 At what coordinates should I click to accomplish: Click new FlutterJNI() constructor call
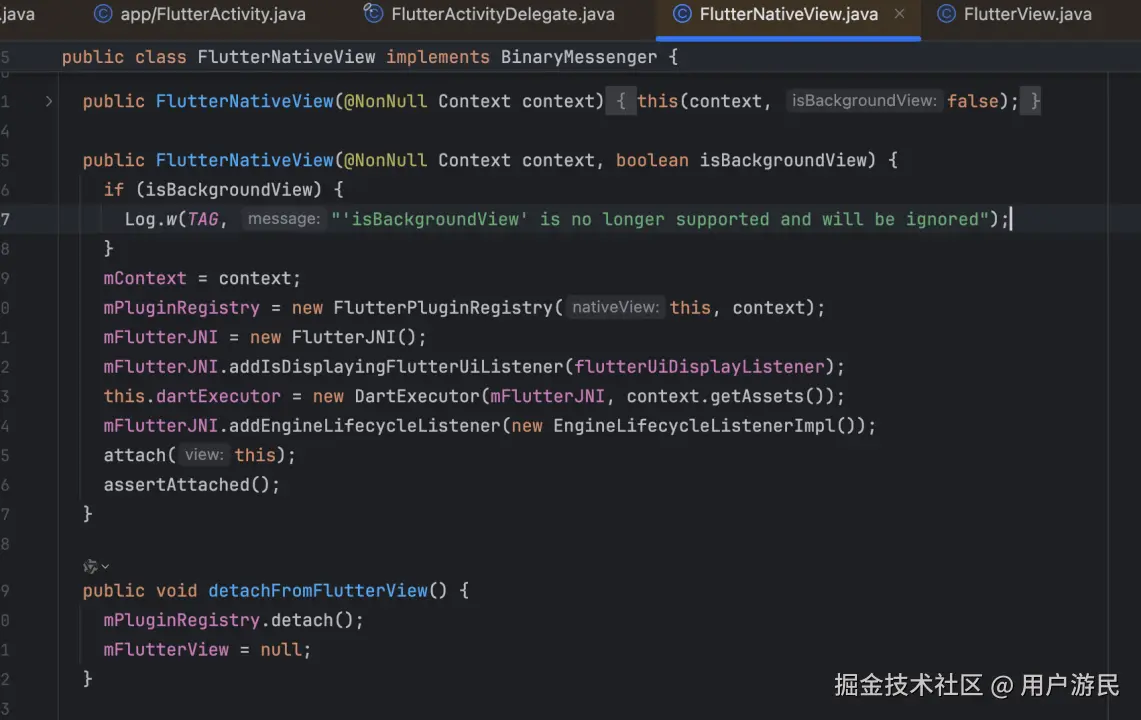click(338, 337)
